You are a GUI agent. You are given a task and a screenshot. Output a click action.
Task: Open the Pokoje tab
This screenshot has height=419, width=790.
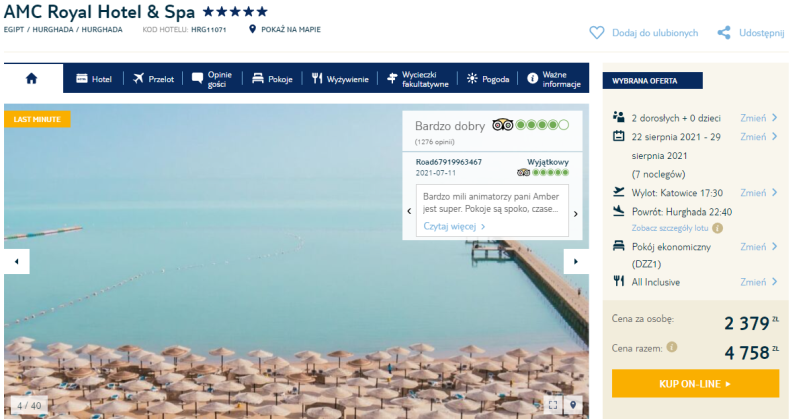[x=272, y=79]
